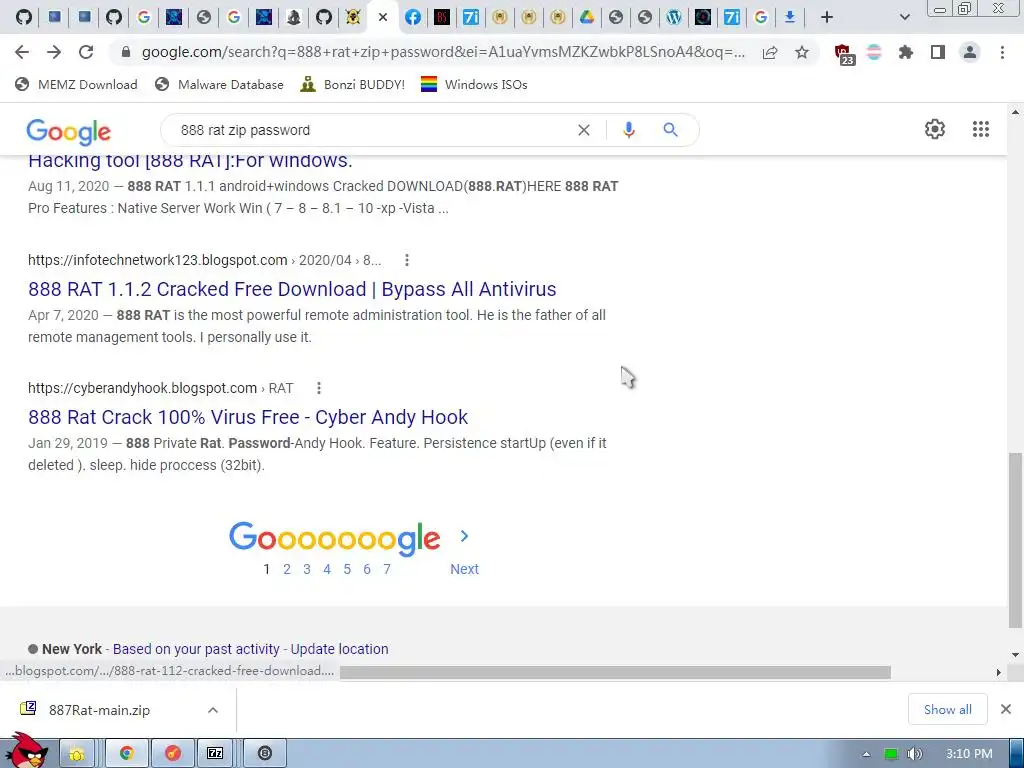Open Chrome from the taskbar
Image resolution: width=1024 pixels, height=768 pixels.
click(127, 753)
